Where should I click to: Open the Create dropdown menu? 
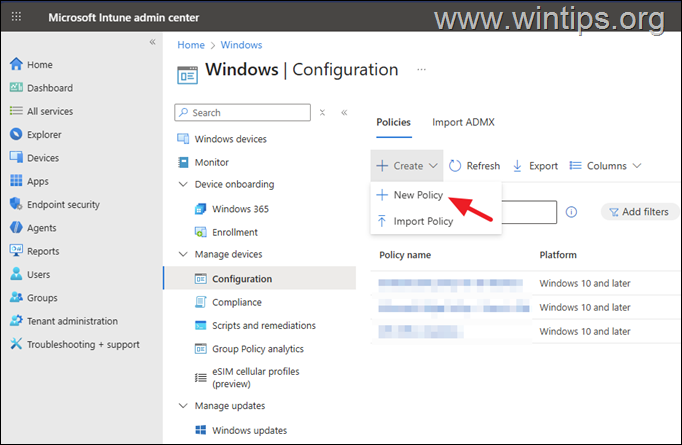[407, 166]
